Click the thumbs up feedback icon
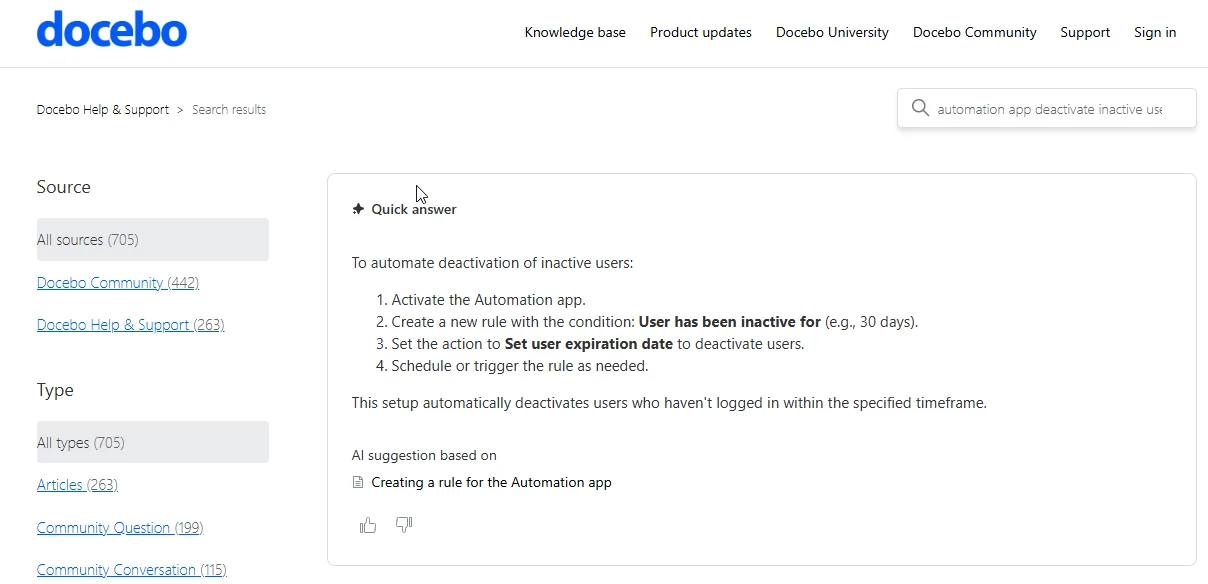The width and height of the screenshot is (1208, 584). tap(368, 525)
